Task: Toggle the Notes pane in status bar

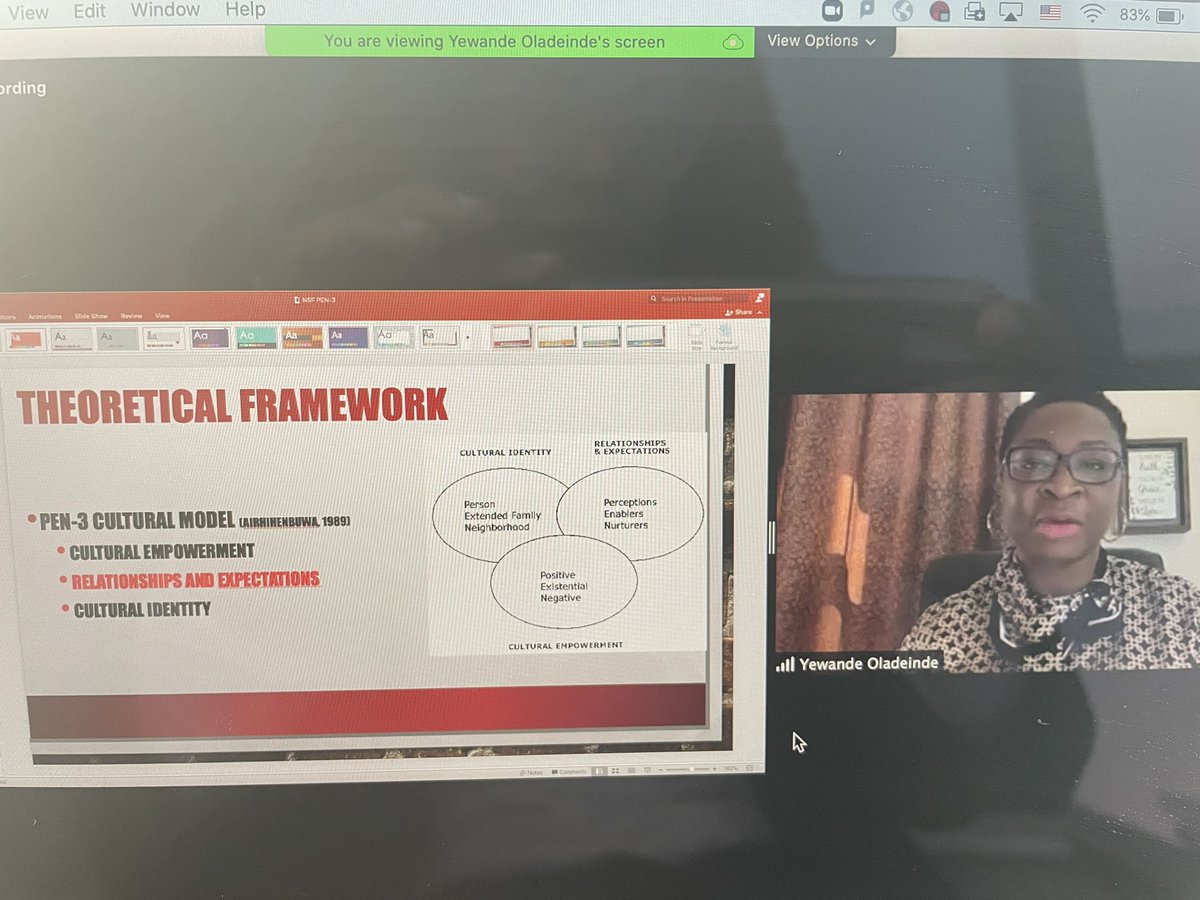Action: point(531,771)
